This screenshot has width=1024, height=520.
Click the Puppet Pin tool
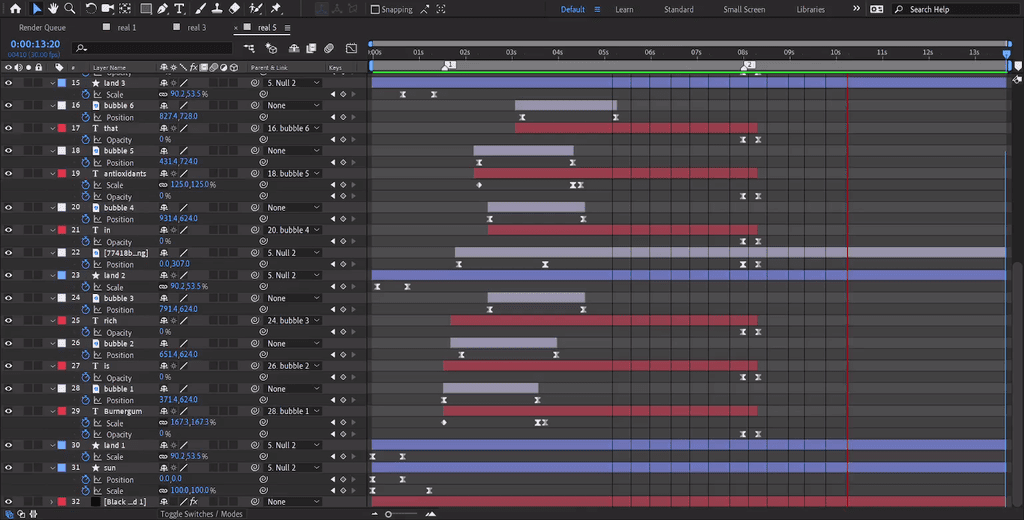(x=275, y=9)
